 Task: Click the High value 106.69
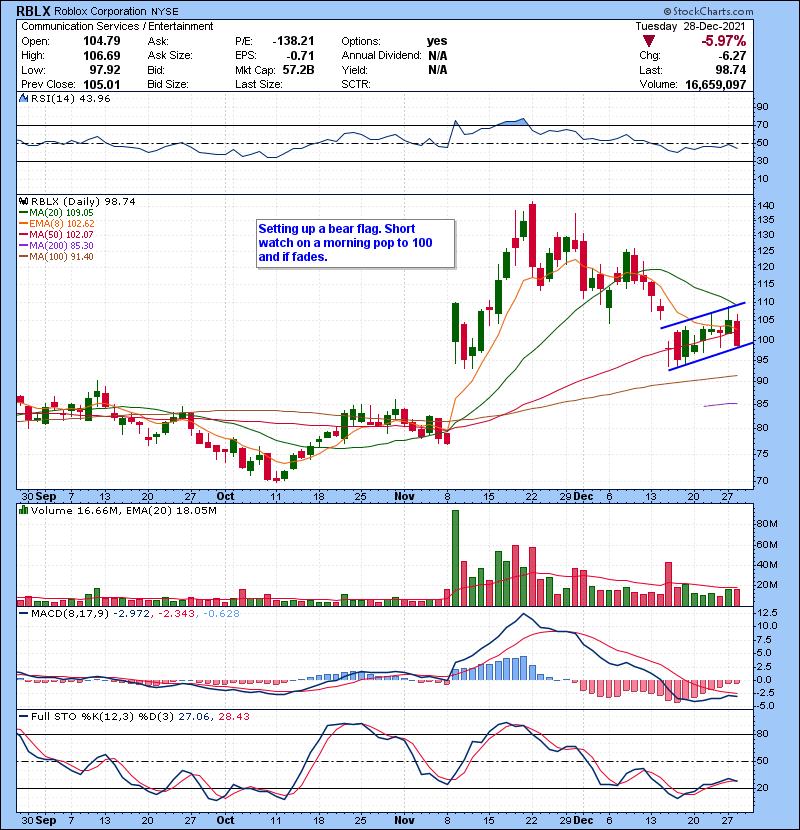pyautogui.click(x=102, y=56)
